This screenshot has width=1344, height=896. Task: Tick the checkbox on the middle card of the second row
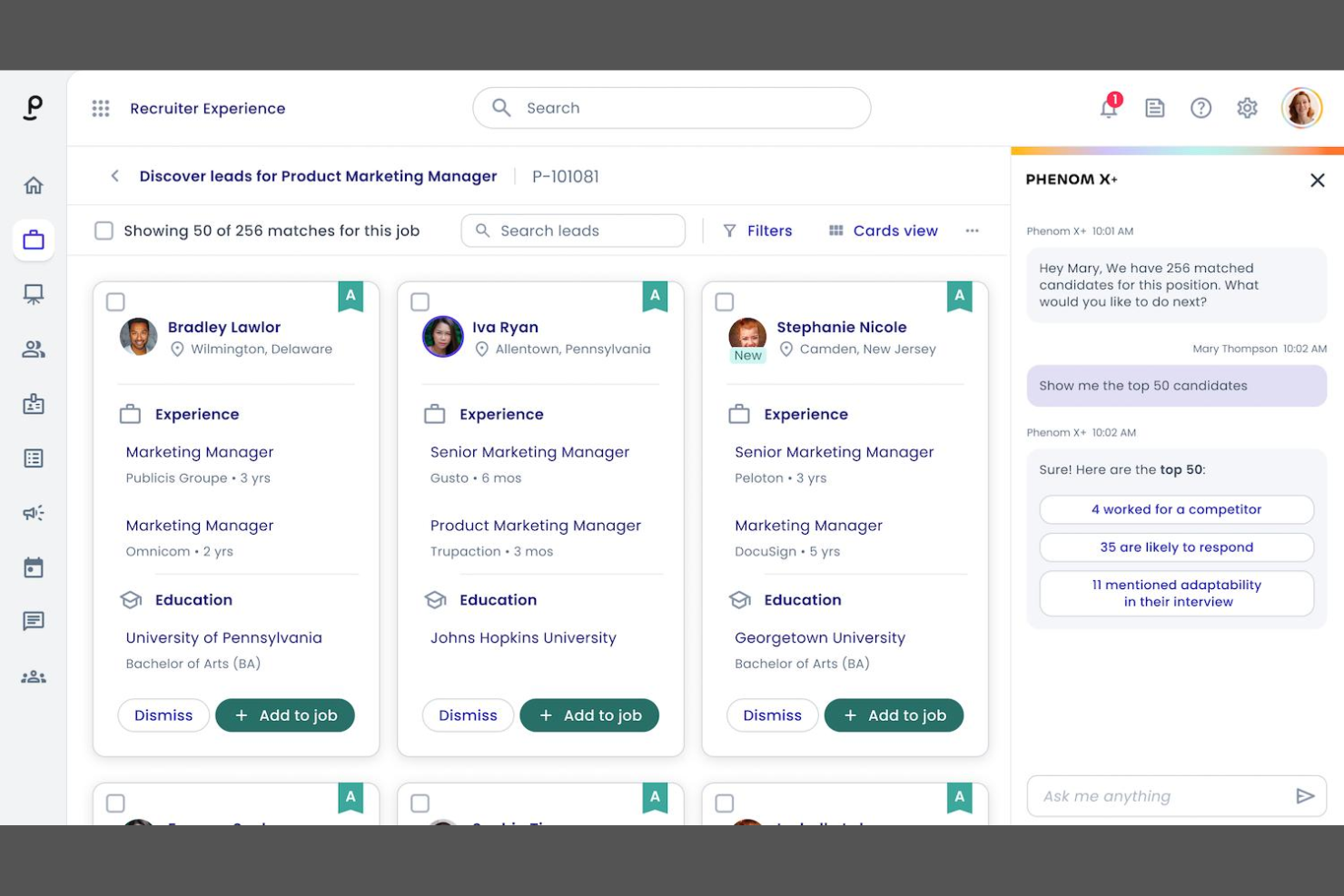(x=420, y=803)
